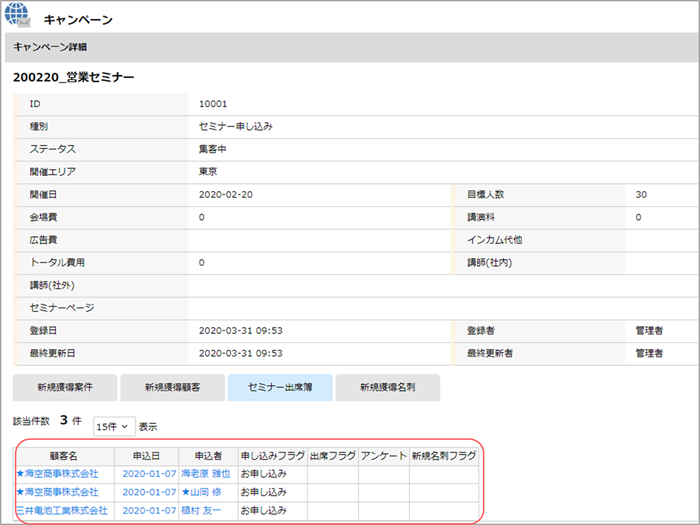Click お申し込み flag in 海老原 雅也 row
The height and width of the screenshot is (525, 700).
coord(263,474)
